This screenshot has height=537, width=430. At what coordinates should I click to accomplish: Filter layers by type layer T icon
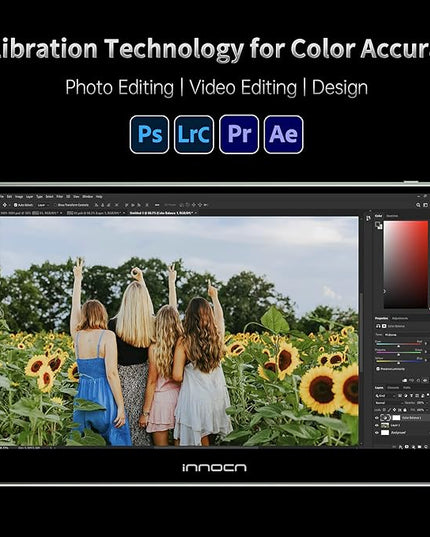[412, 396]
